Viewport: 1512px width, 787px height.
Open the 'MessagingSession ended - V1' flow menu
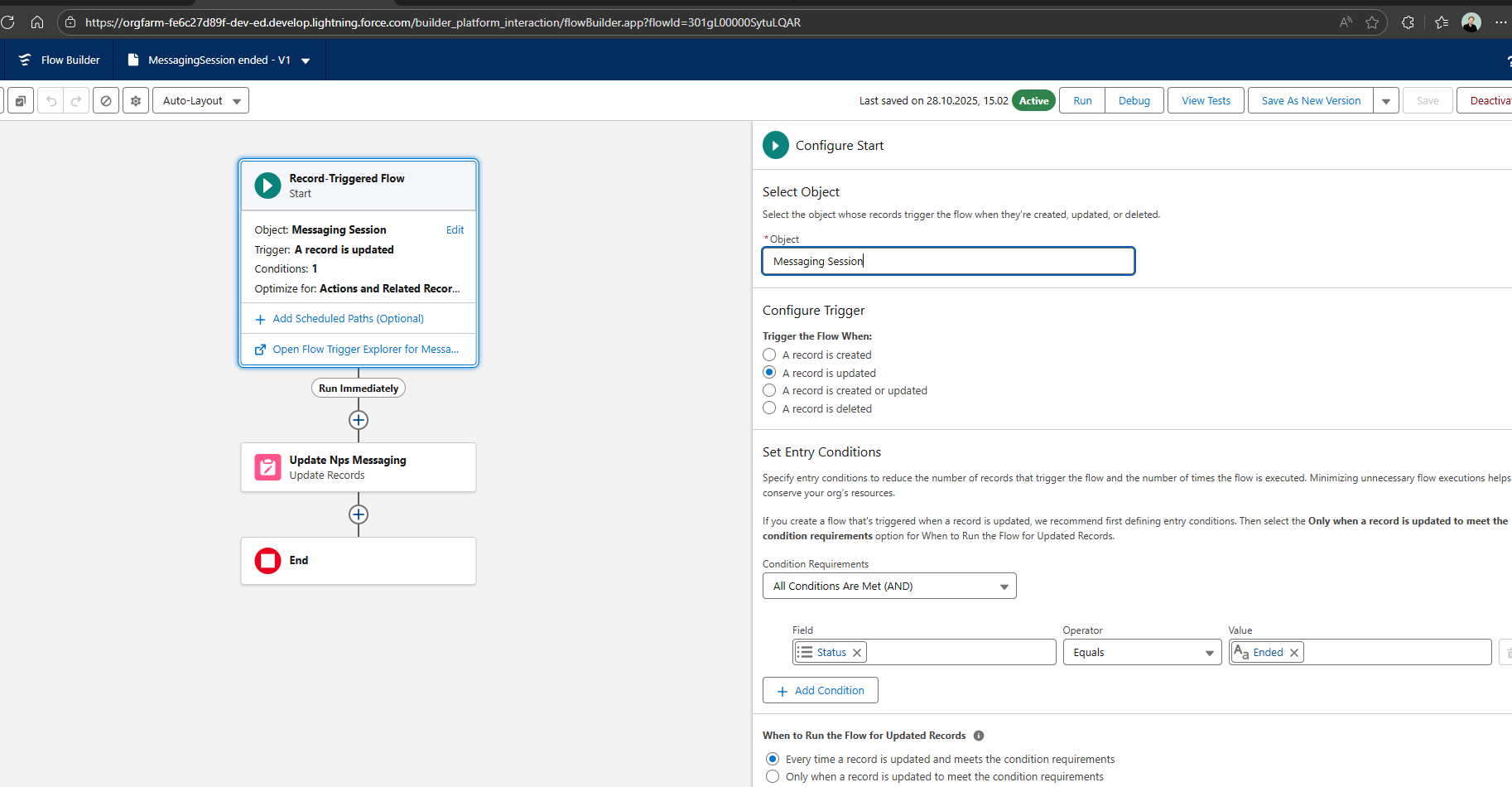click(x=306, y=60)
